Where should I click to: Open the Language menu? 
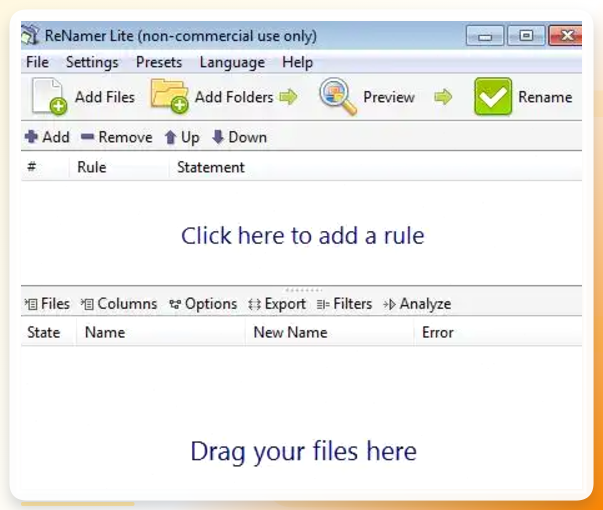[x=232, y=62]
